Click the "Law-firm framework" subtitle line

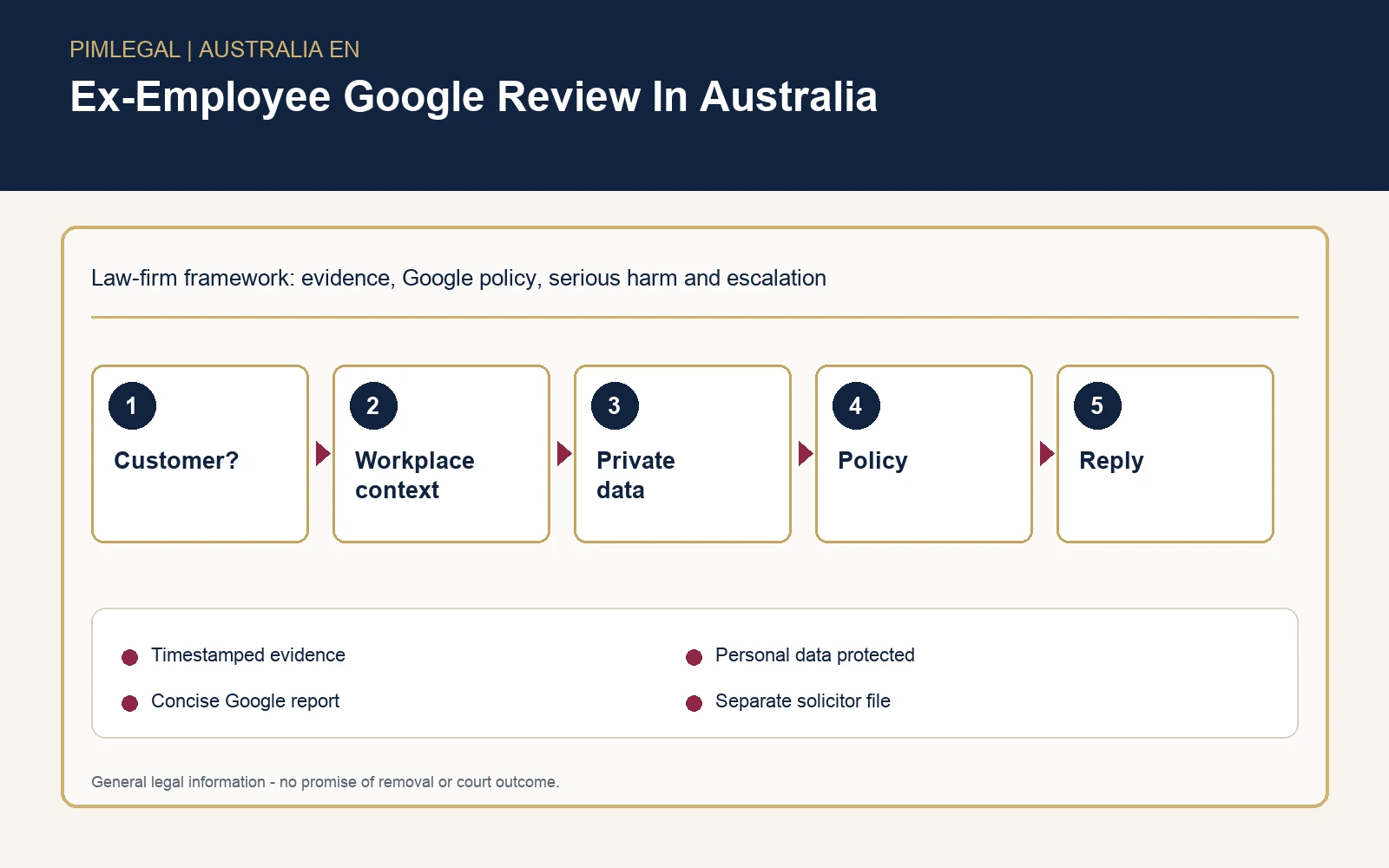[x=458, y=278]
